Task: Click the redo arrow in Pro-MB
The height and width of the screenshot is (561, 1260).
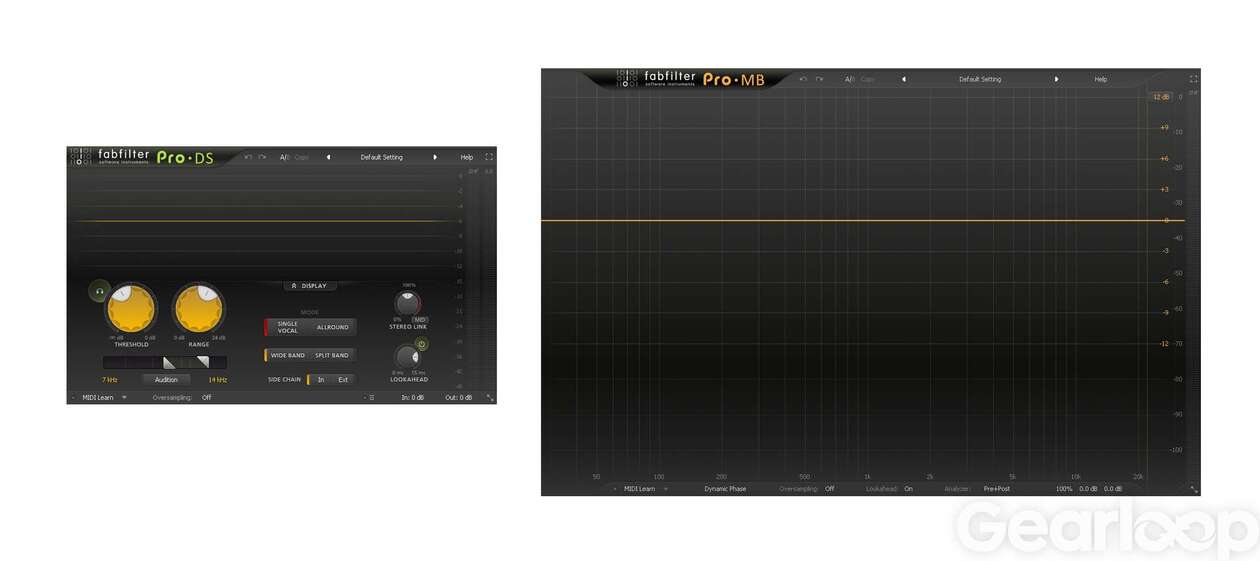Action: pyautogui.click(x=819, y=79)
